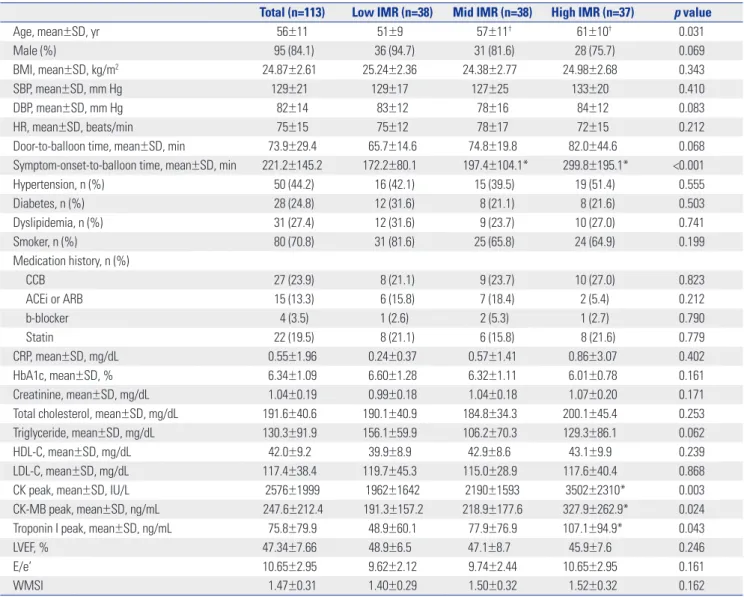Select the 'Dyslipidemia, n (%)' row label

[x=58, y=223]
